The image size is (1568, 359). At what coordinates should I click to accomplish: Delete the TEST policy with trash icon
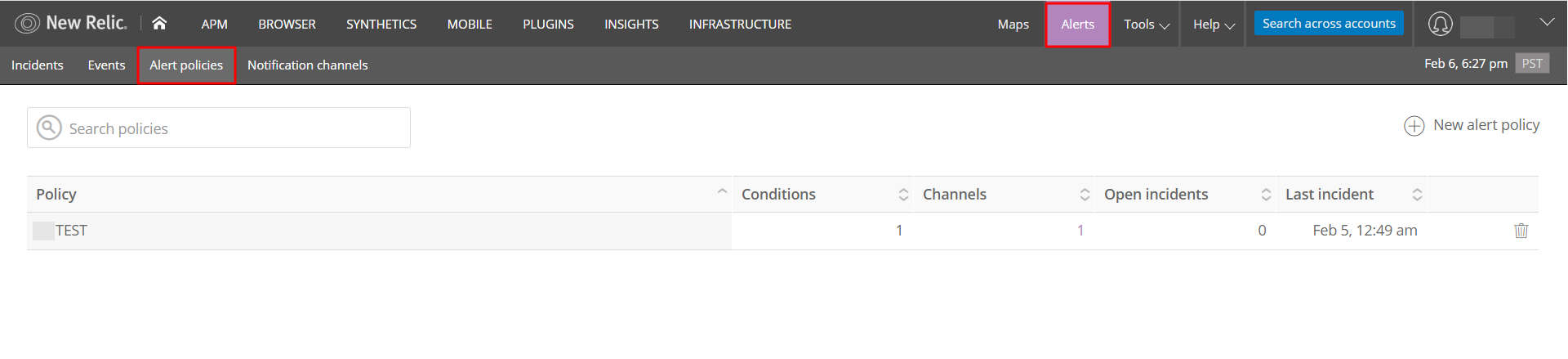pyautogui.click(x=1521, y=231)
